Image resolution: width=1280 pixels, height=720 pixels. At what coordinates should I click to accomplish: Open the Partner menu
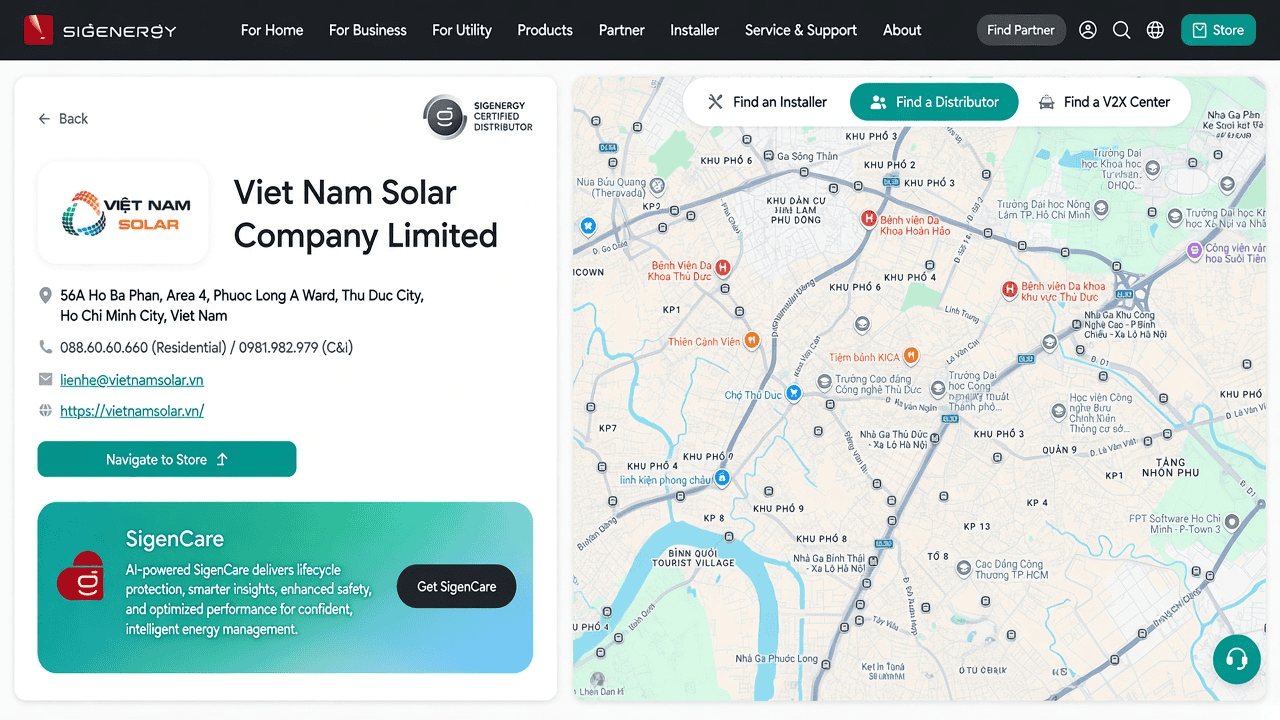click(x=622, y=30)
